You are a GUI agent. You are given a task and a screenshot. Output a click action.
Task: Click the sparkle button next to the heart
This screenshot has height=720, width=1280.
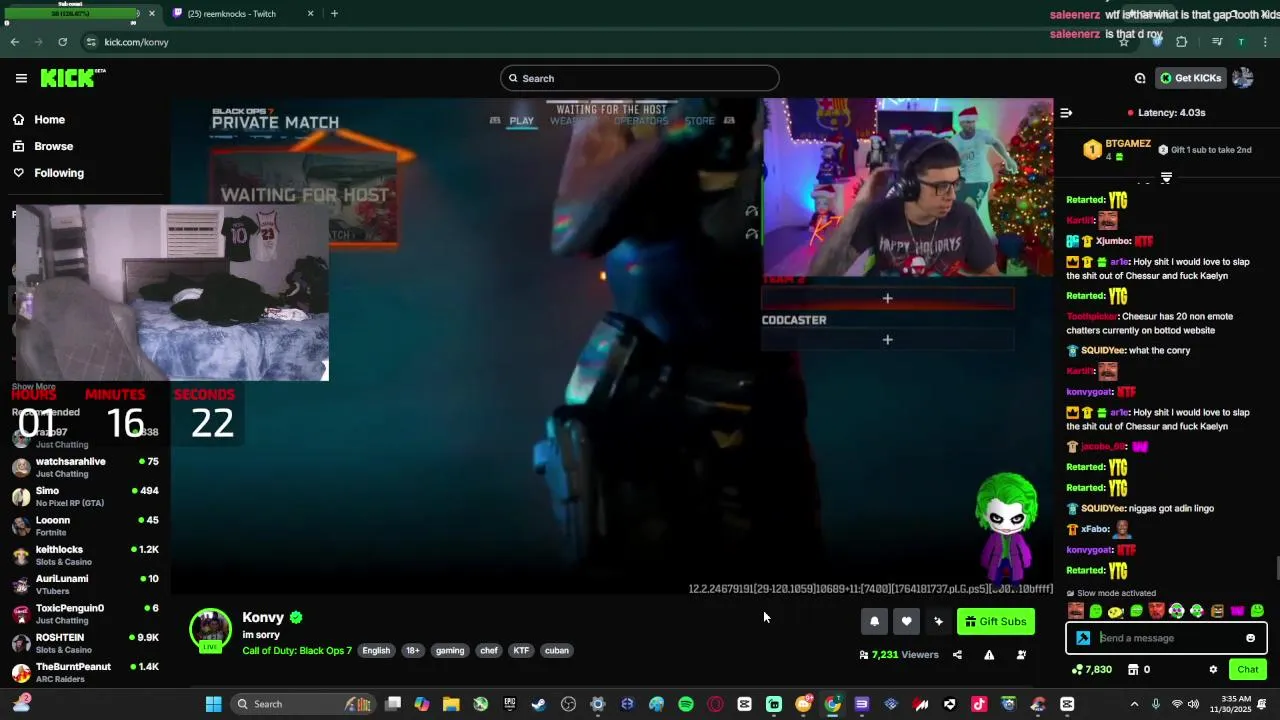tap(938, 622)
